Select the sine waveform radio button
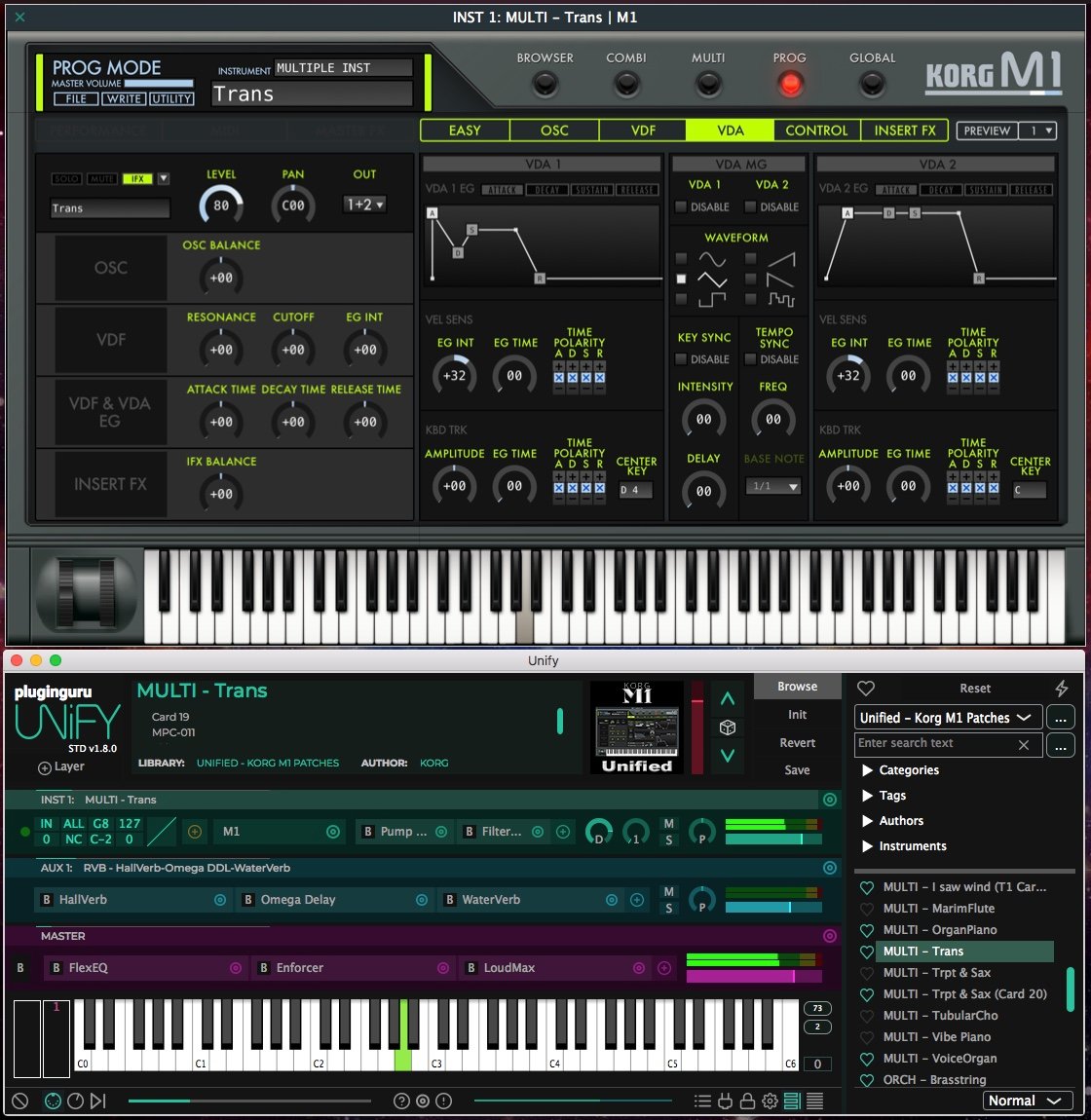This screenshot has width=1091, height=1120. coord(681,258)
